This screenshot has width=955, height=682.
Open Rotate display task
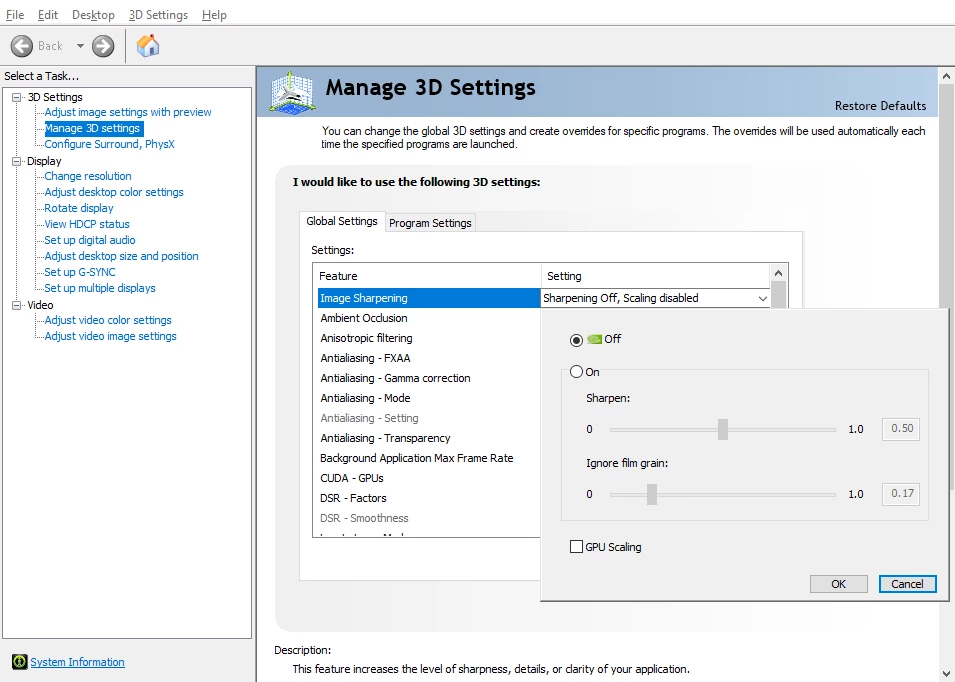click(x=79, y=208)
